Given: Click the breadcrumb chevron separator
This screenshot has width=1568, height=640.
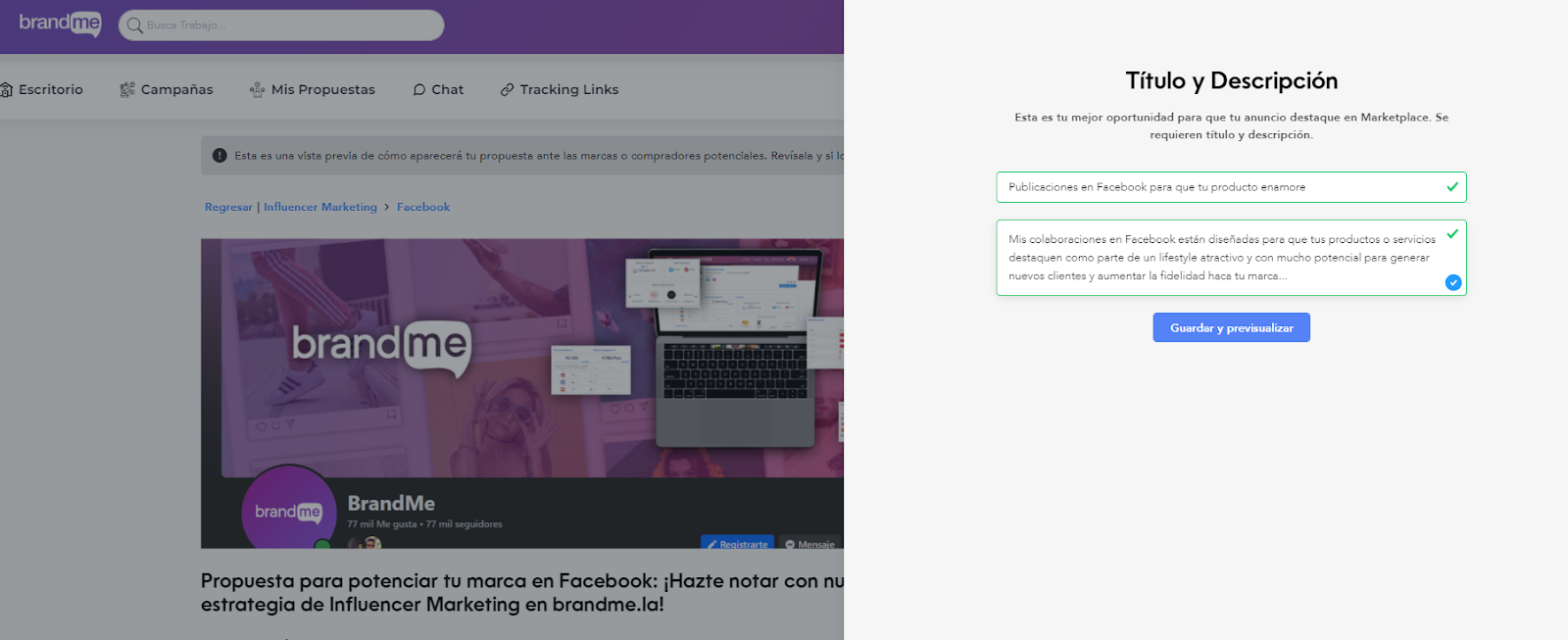Looking at the screenshot, I should (x=387, y=207).
